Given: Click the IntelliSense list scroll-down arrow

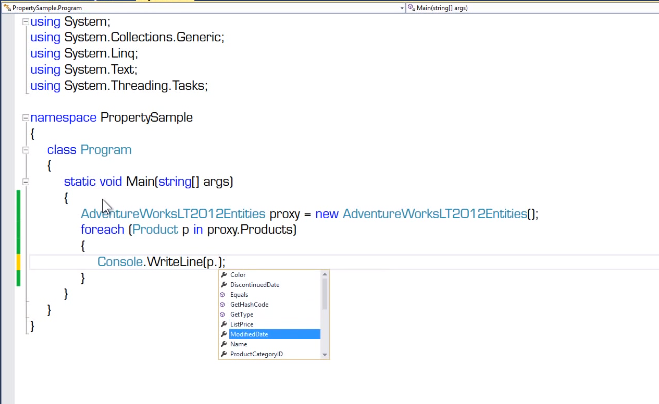Looking at the screenshot, I should 324,355.
